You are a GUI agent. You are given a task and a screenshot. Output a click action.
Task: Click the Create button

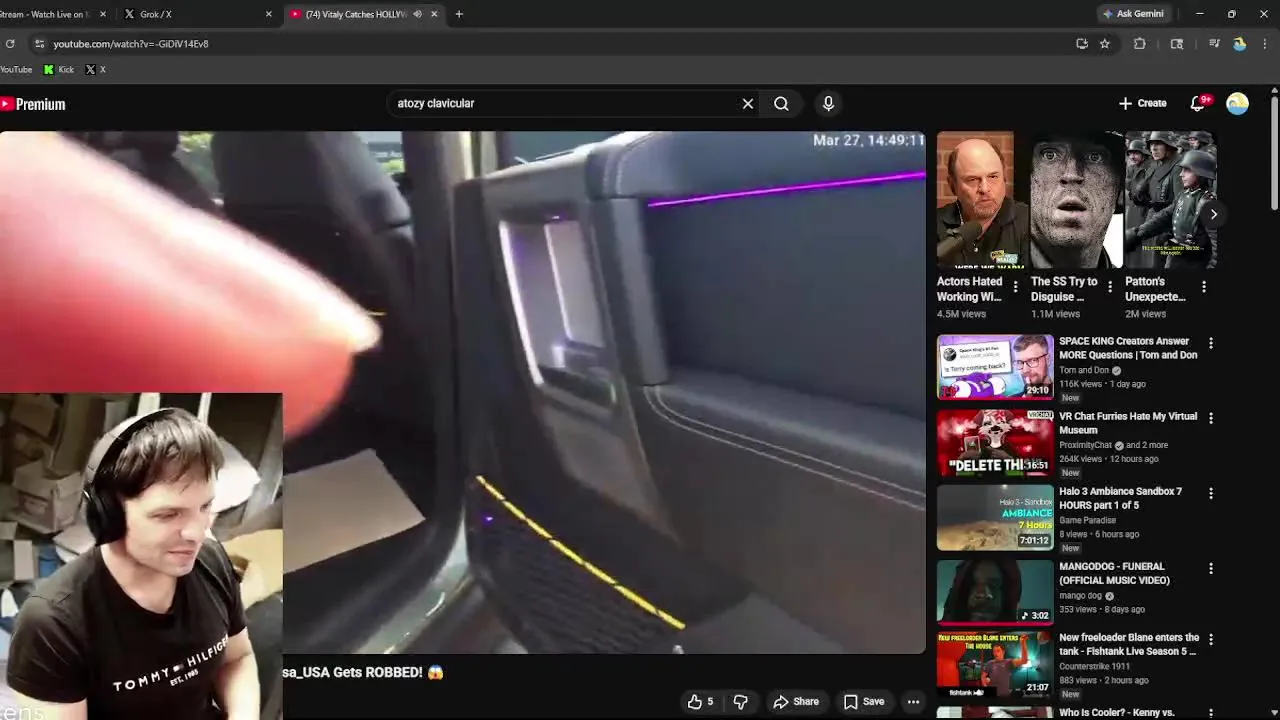tap(1142, 103)
